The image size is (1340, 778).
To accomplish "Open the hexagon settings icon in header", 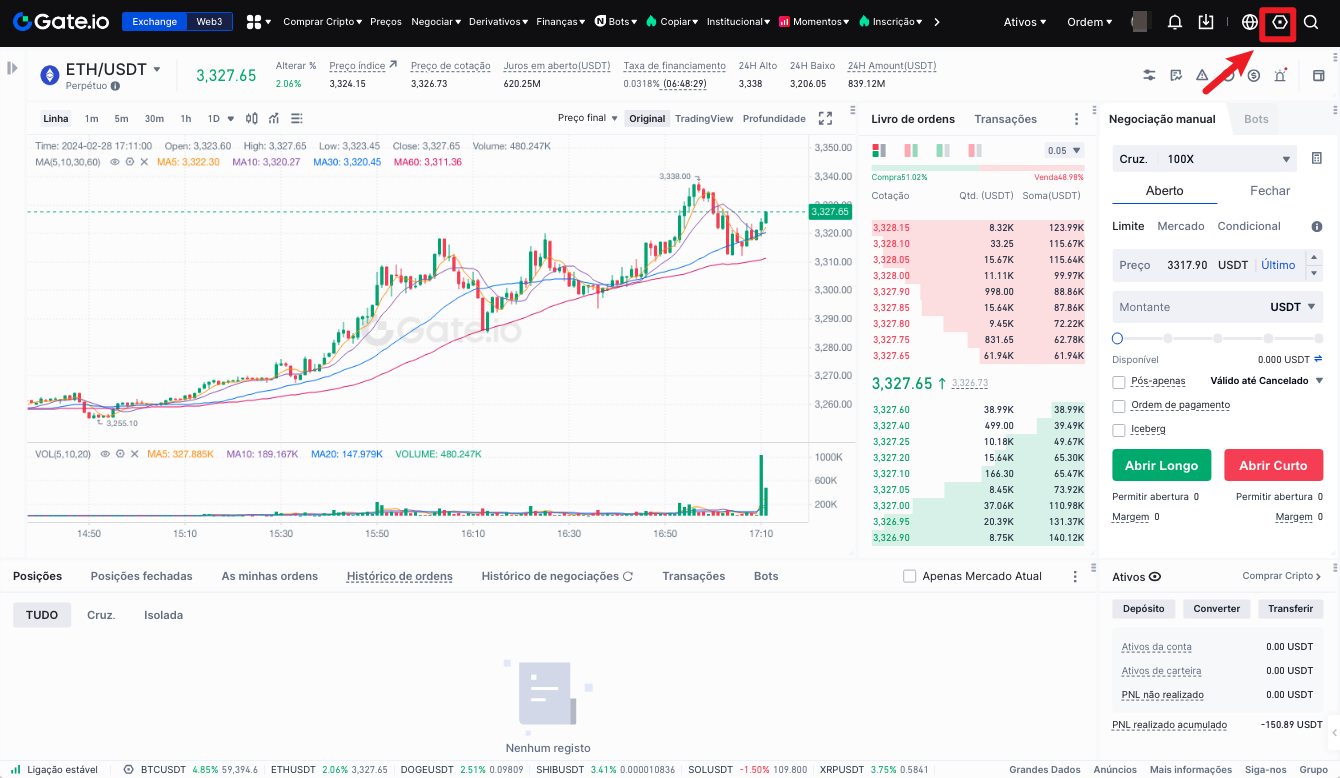I will 1279,22.
